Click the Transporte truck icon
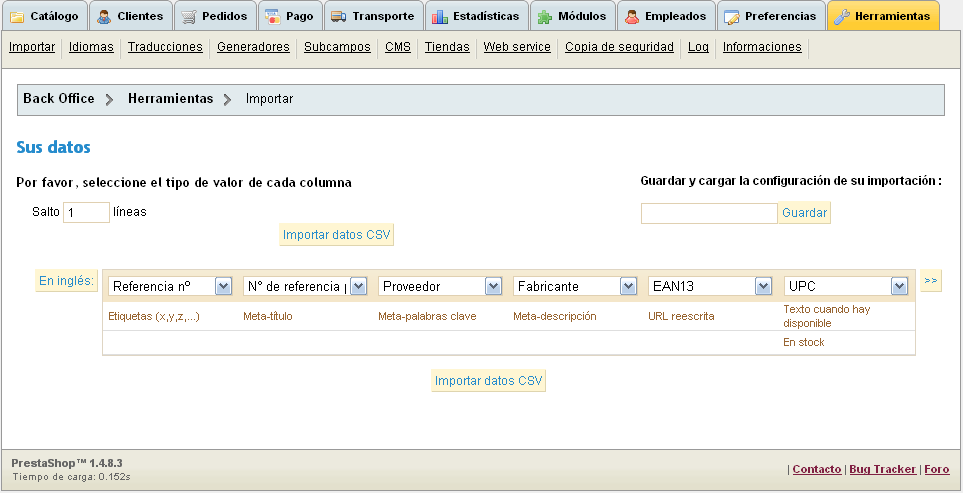Viewport: 963px width, 493px height. pos(339,17)
